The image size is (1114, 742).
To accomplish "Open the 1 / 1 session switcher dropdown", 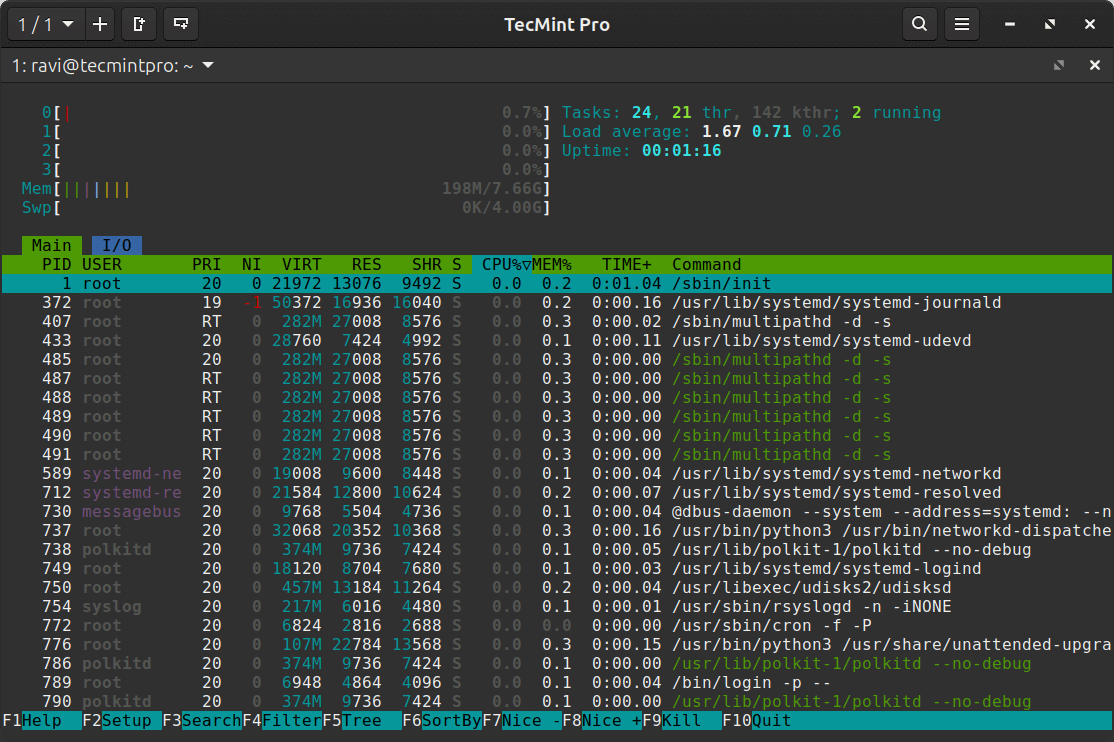I will [45, 24].
